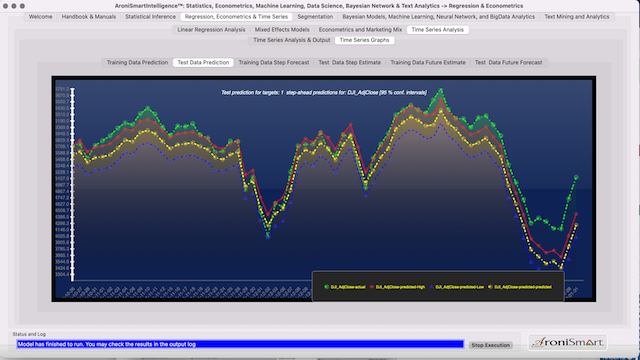Select the DJI_AdjClose-actual legend label

348,287
